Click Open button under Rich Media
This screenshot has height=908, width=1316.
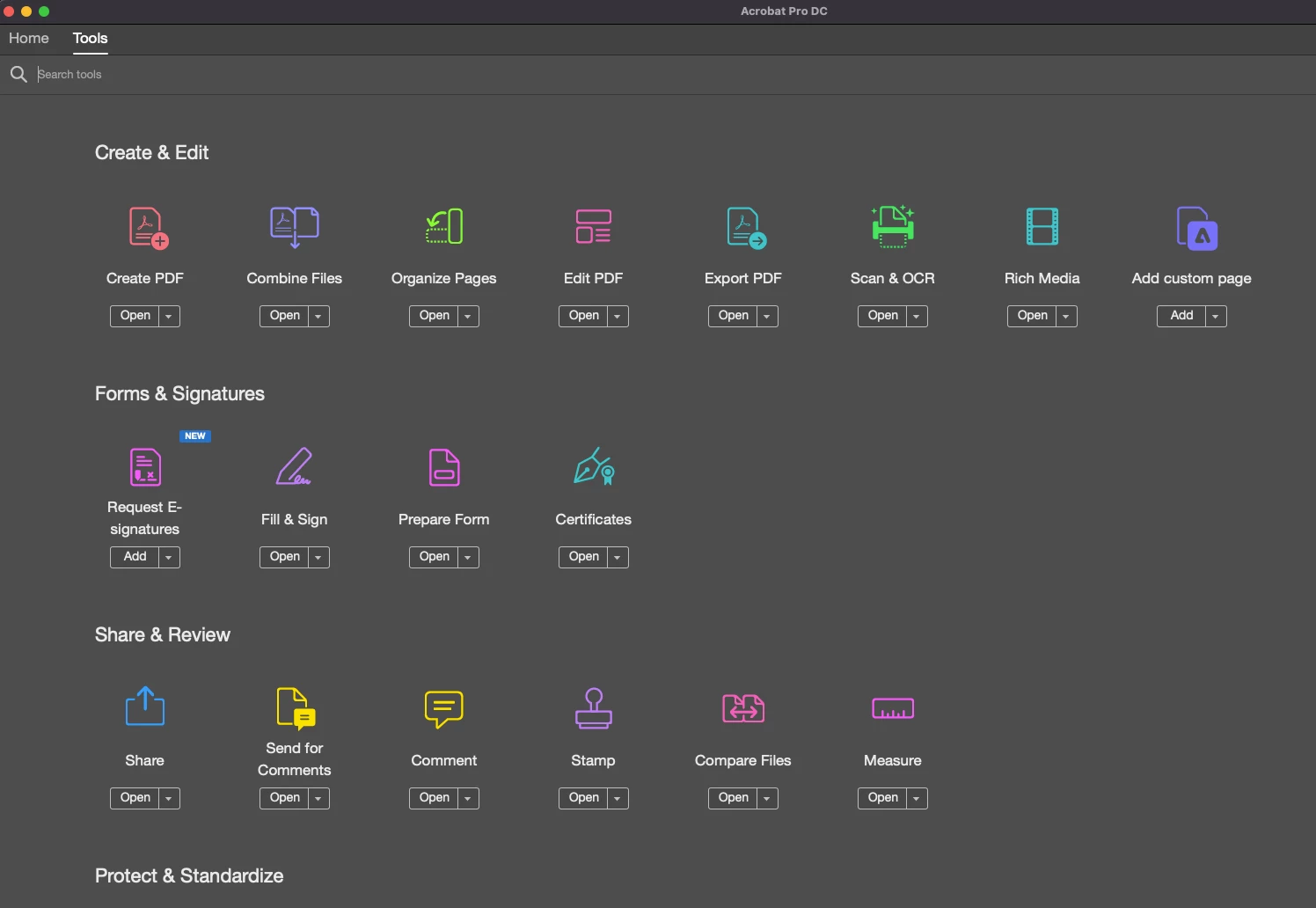tap(1032, 316)
